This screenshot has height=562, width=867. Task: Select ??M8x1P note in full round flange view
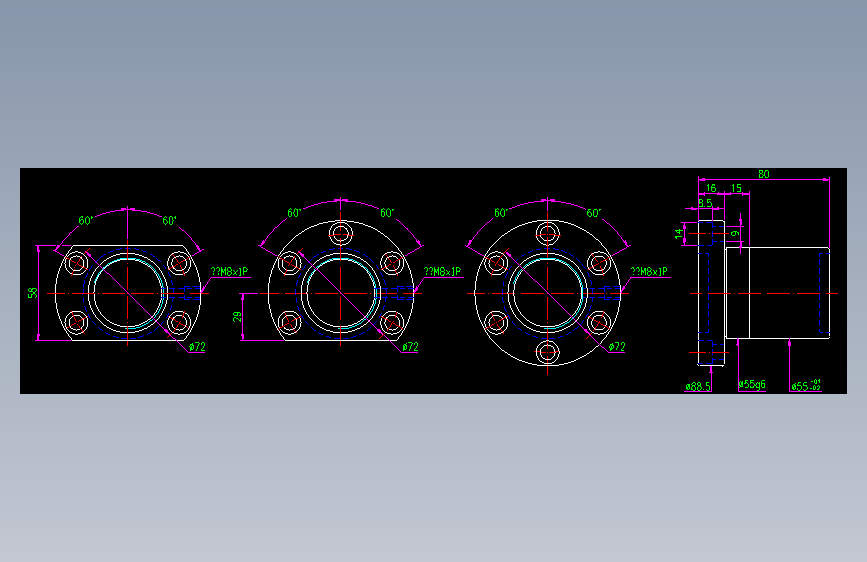(x=649, y=272)
